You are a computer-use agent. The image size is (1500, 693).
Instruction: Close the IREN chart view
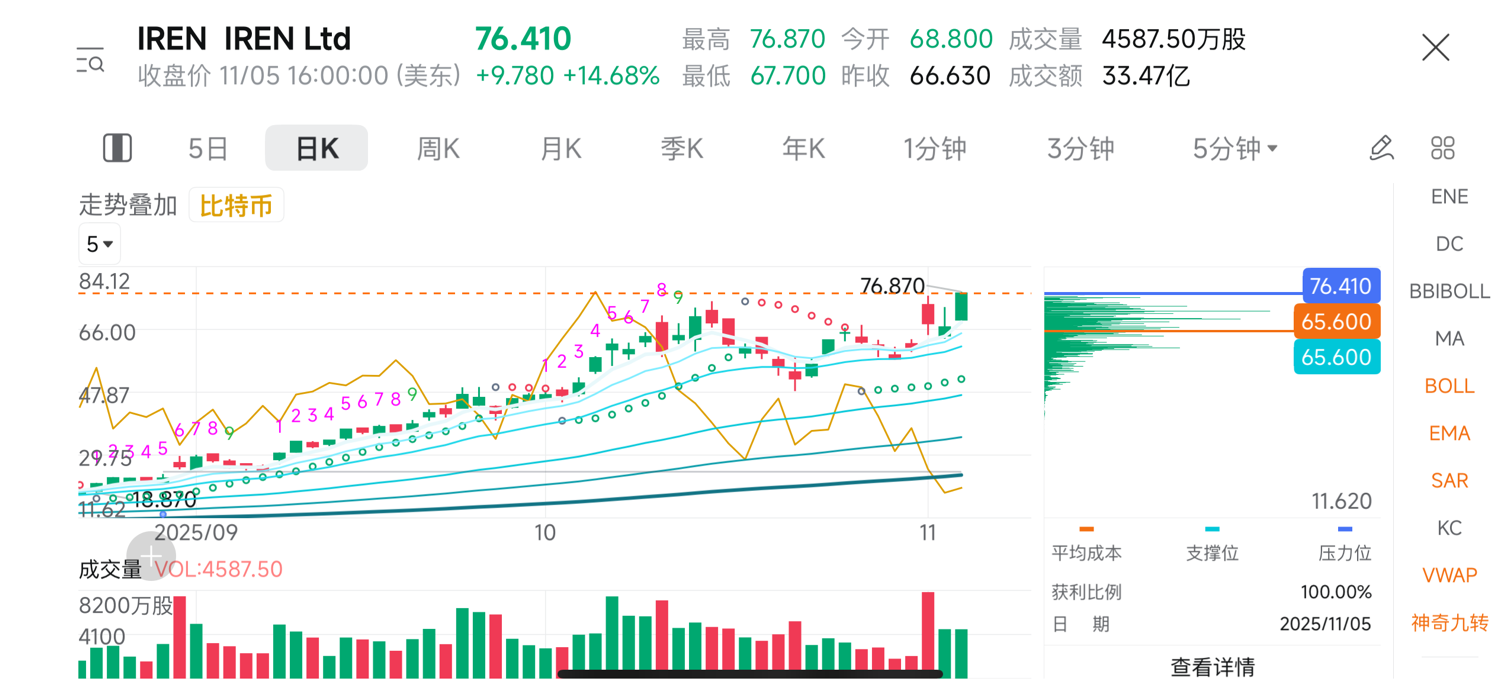pyautogui.click(x=1436, y=47)
